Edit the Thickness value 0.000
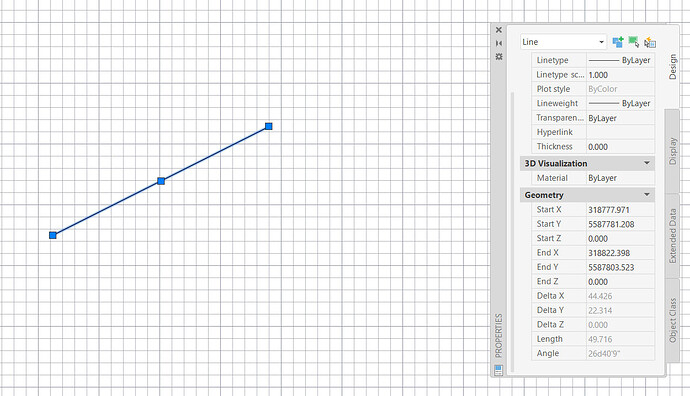The width and height of the screenshot is (690, 396). [x=620, y=147]
